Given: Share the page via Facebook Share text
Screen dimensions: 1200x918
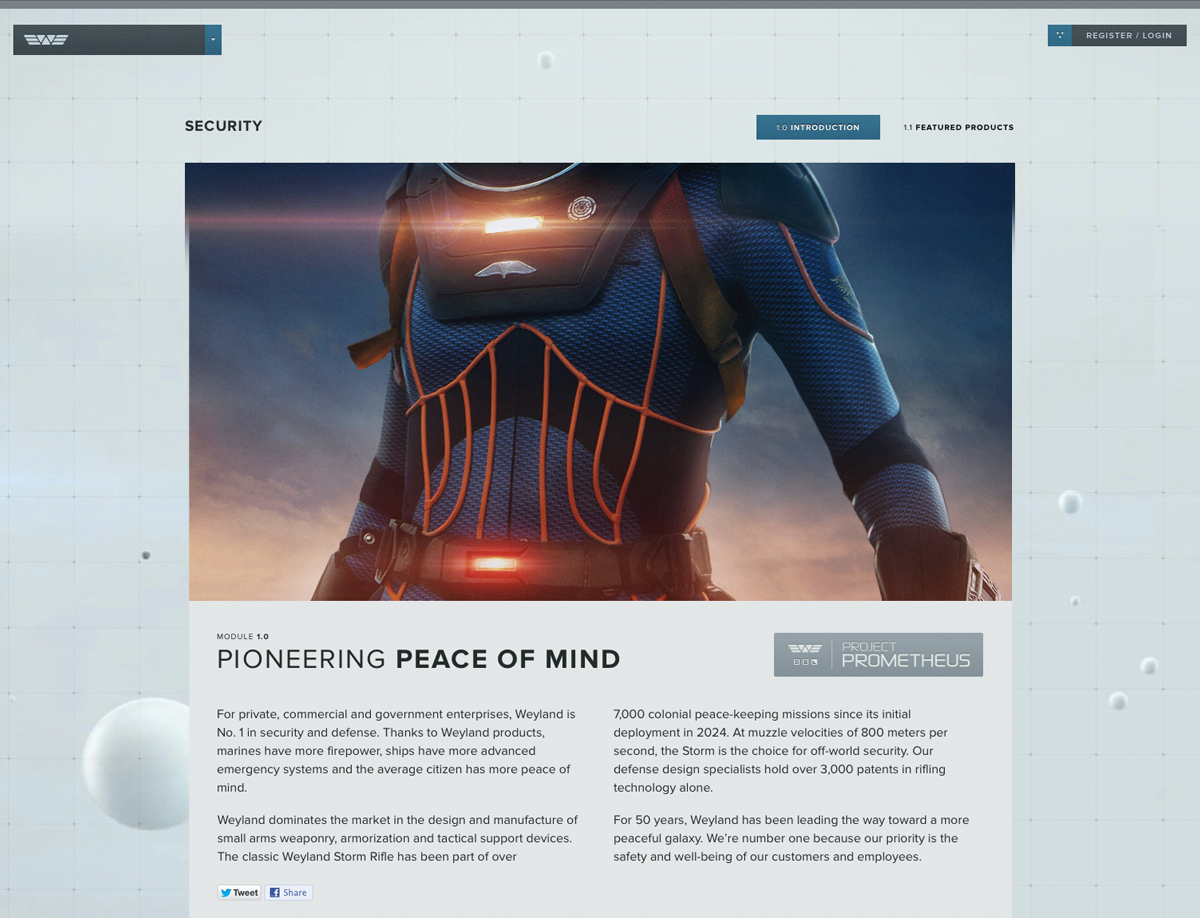Looking at the screenshot, I should (295, 893).
